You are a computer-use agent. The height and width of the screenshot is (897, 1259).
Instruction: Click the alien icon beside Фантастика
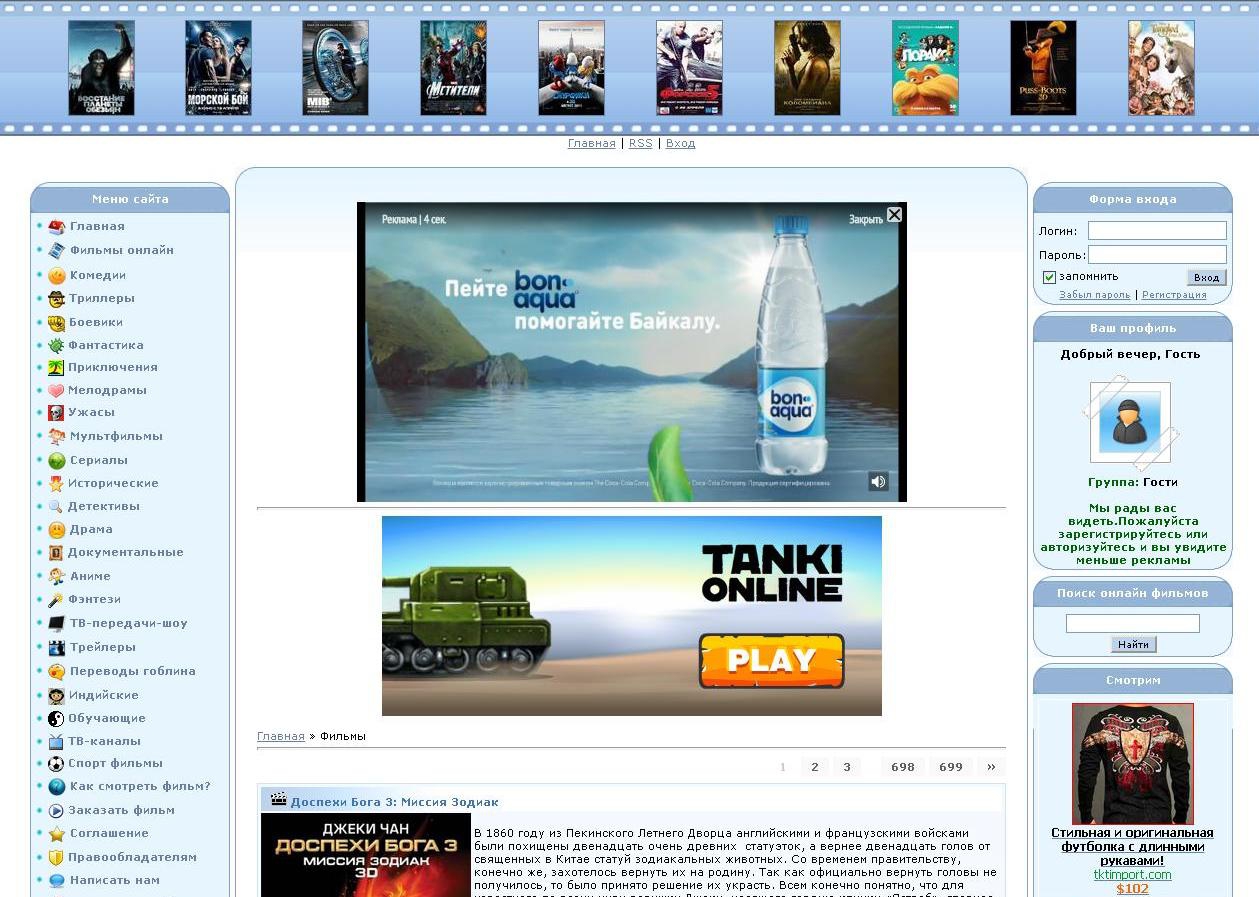(56, 346)
